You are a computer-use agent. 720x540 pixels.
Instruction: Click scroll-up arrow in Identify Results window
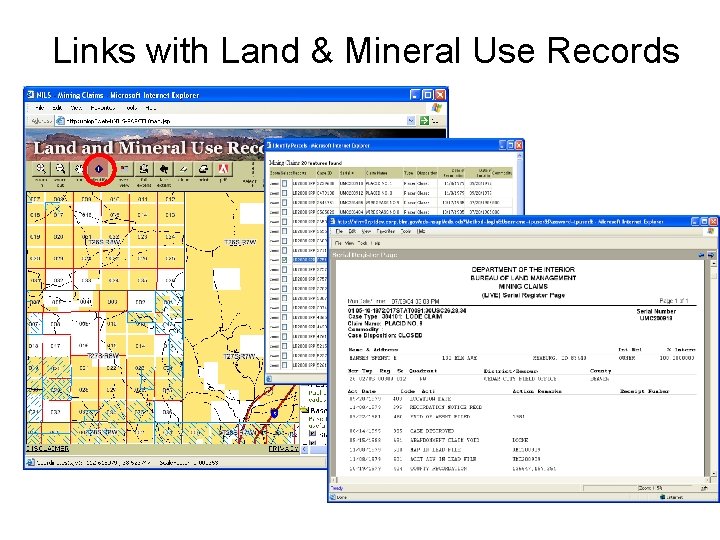[x=519, y=157]
